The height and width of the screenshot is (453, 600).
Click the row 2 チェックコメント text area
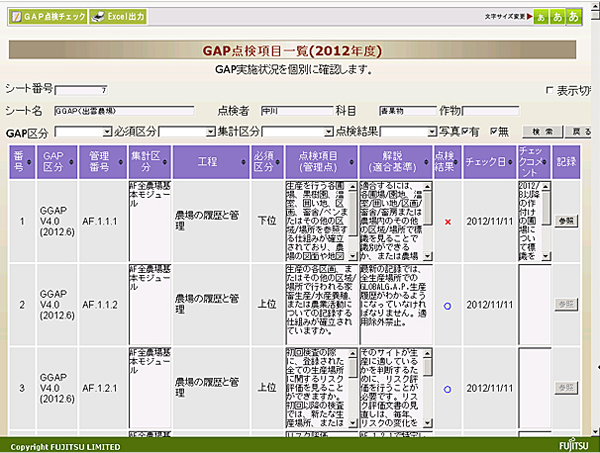click(535, 305)
